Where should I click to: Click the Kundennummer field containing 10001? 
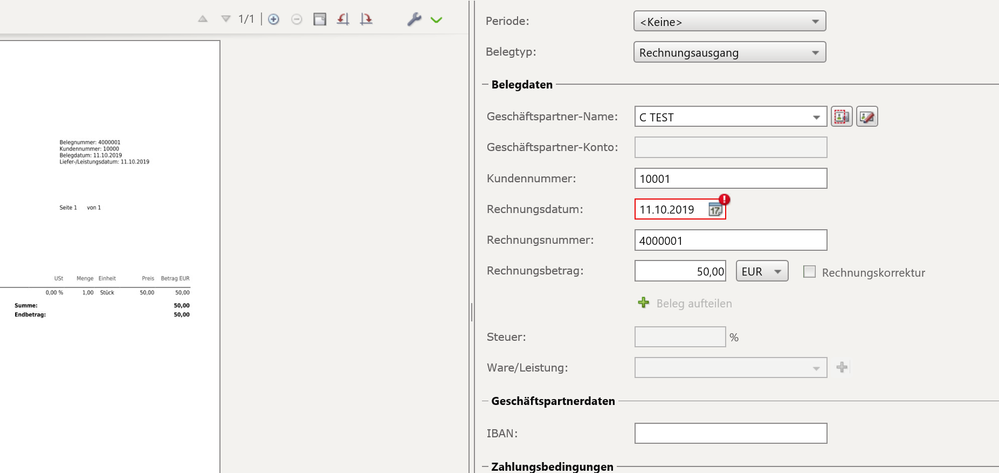(x=731, y=178)
